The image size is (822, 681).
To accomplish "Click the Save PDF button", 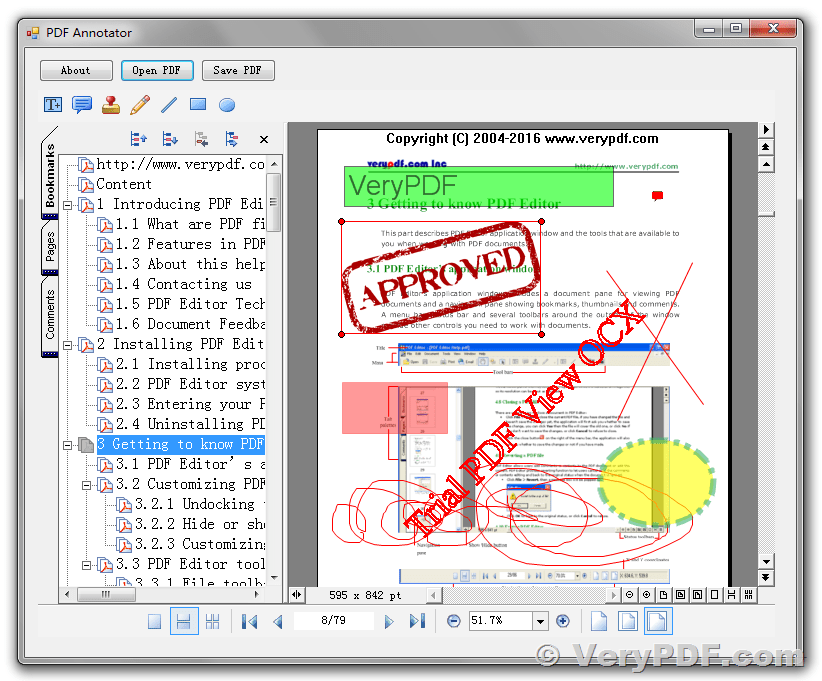I will [x=238, y=70].
